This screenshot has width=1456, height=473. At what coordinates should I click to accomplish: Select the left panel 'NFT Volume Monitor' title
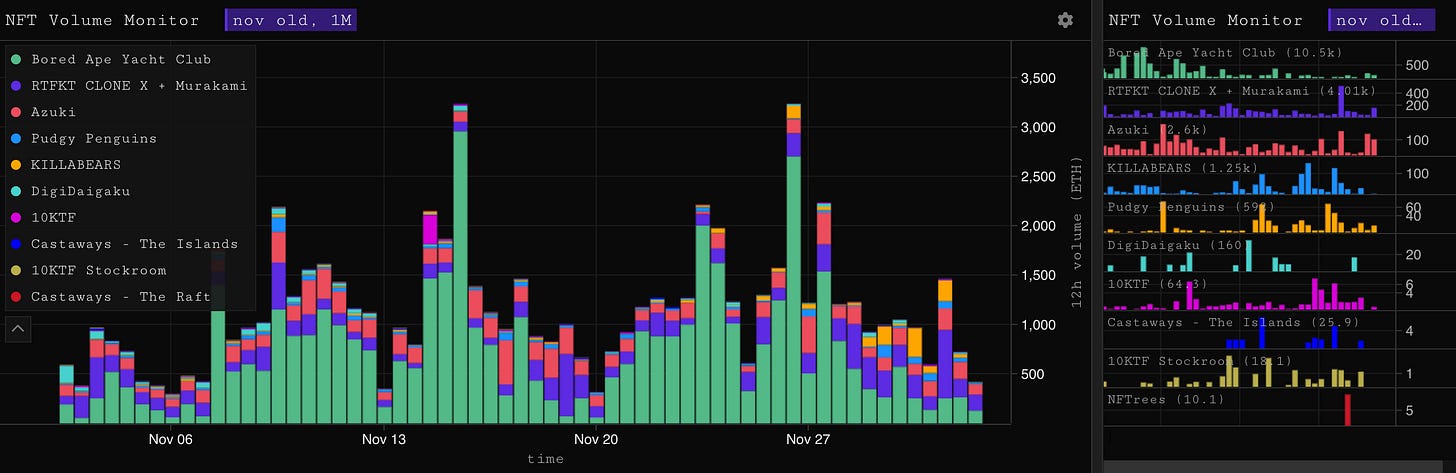point(102,20)
